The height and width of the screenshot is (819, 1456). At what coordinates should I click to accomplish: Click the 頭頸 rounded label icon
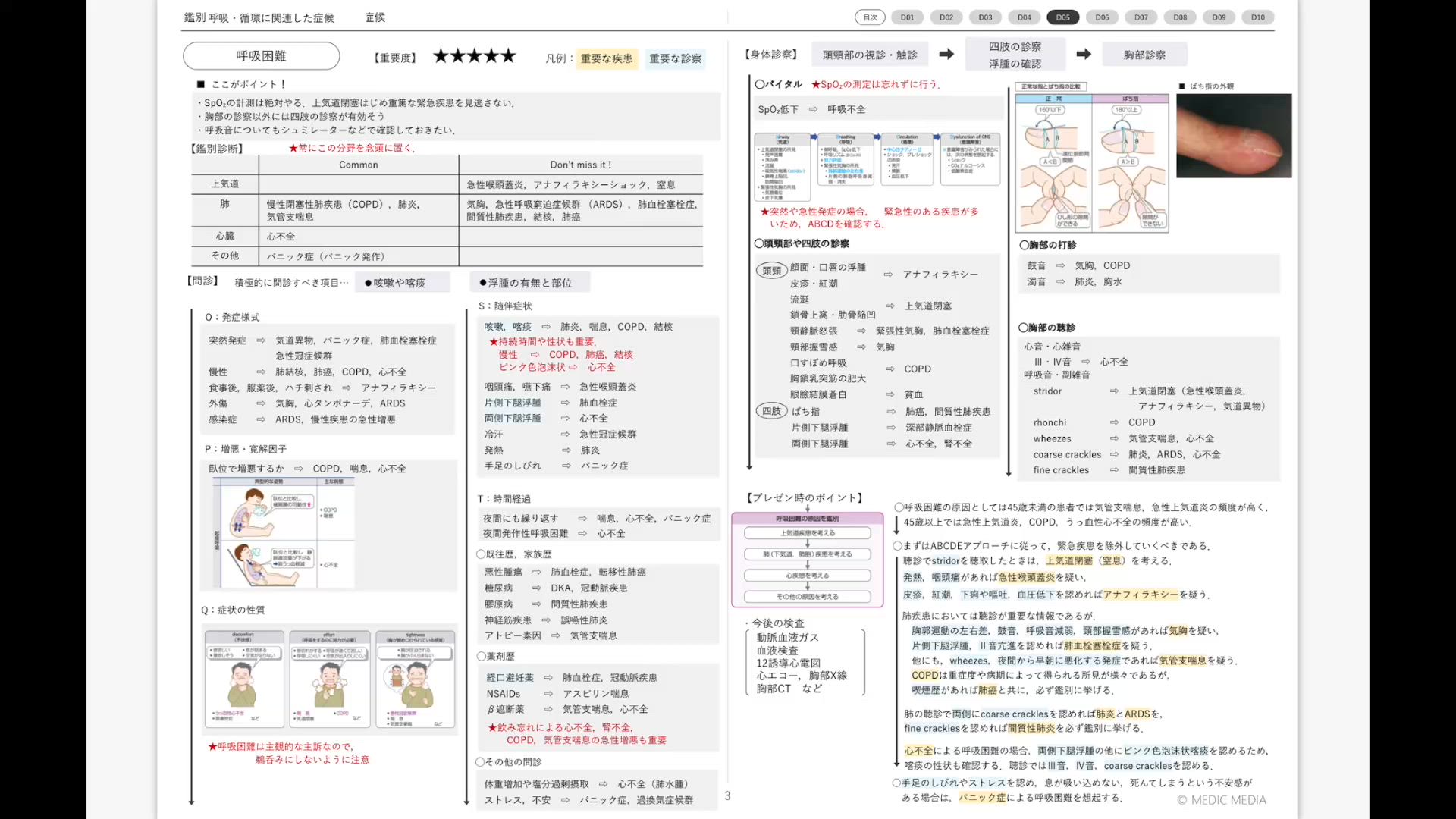771,271
